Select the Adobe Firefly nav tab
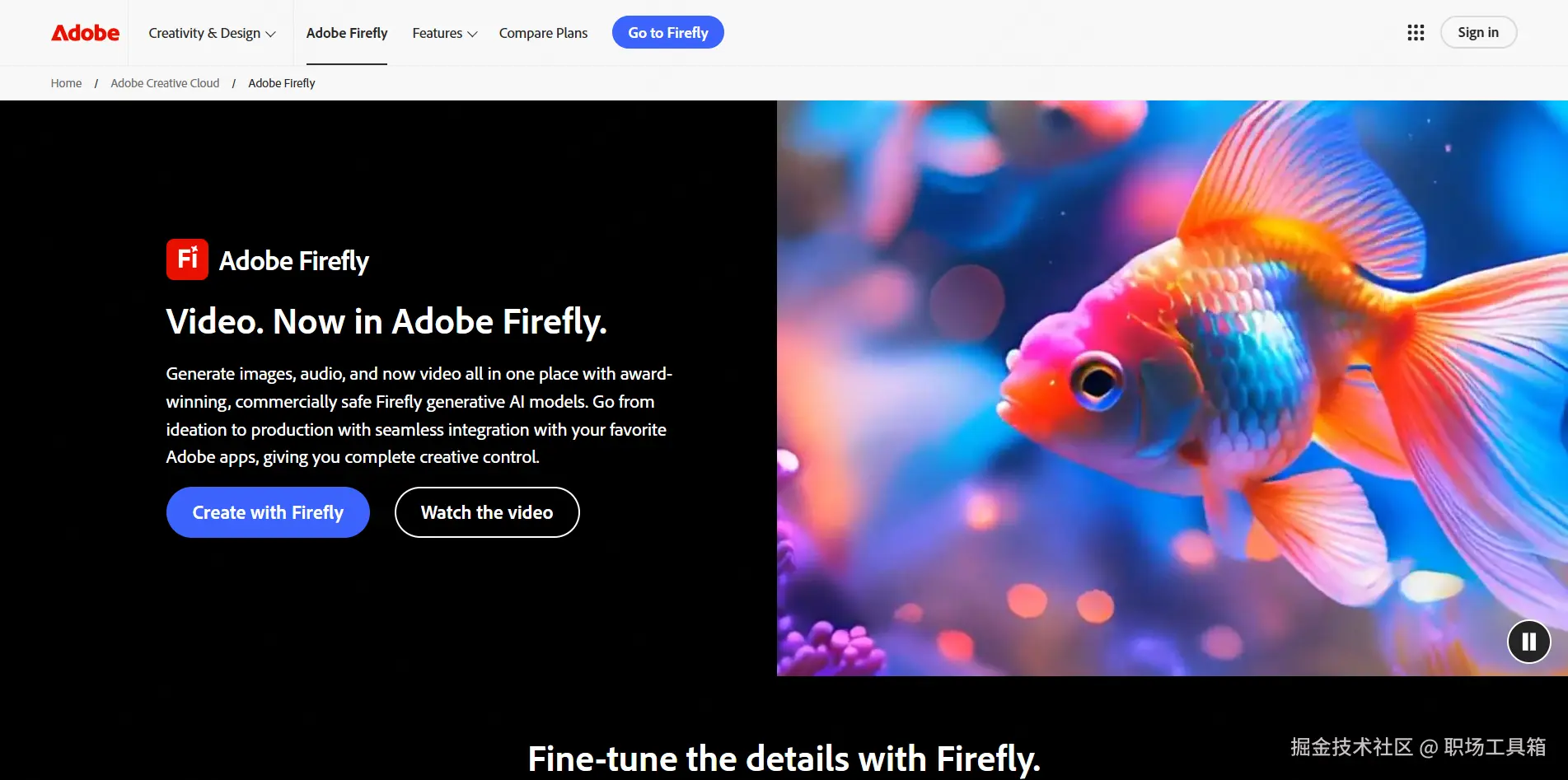The image size is (1568, 780). [x=347, y=33]
